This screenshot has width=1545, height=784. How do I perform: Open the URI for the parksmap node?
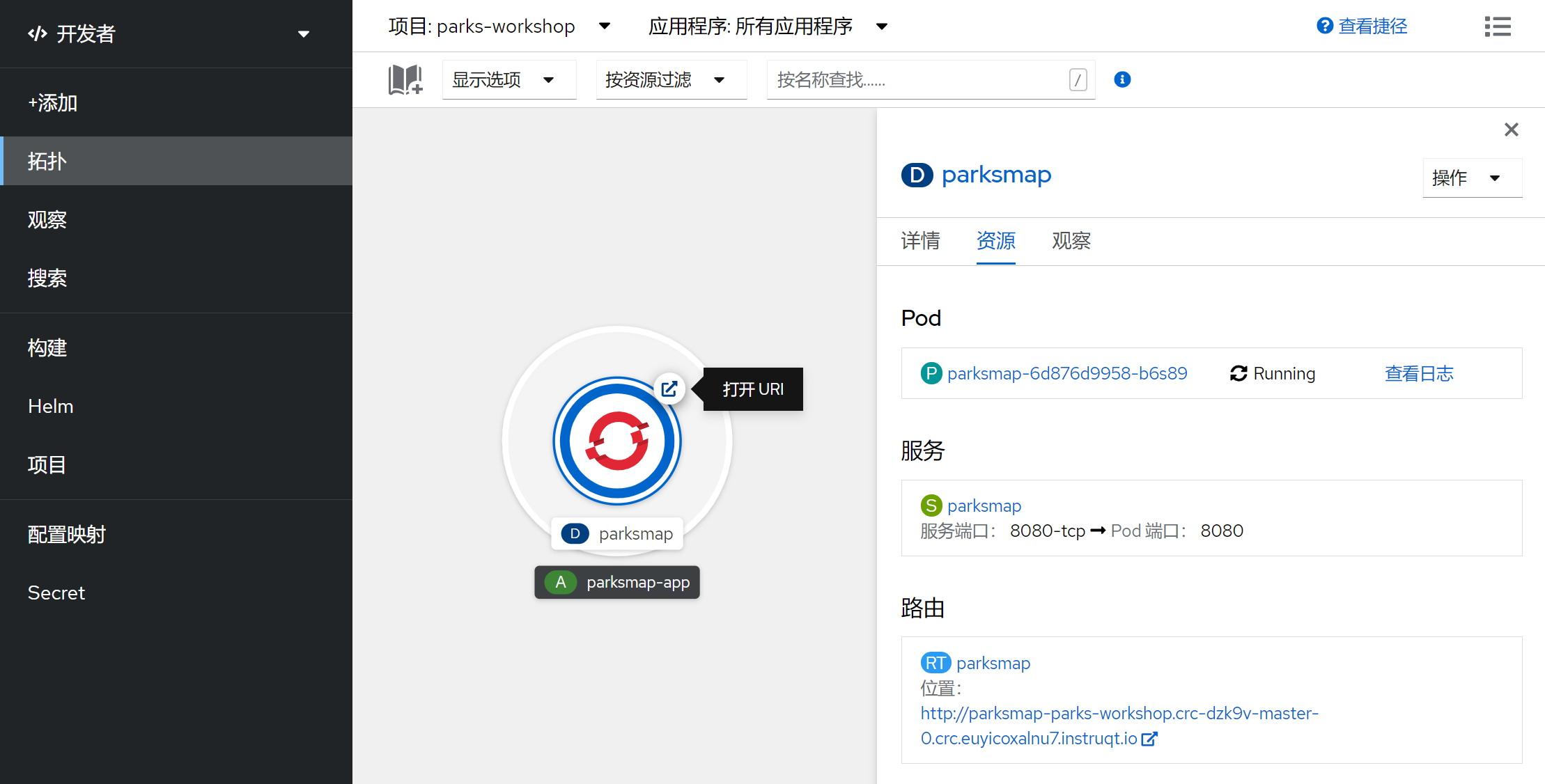point(669,389)
